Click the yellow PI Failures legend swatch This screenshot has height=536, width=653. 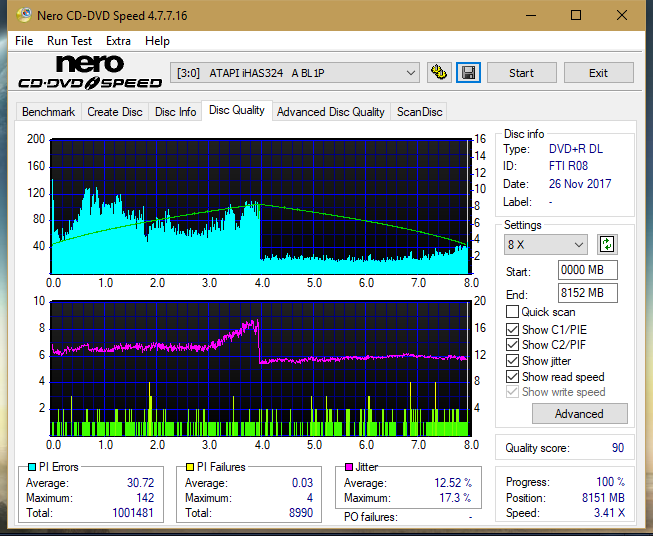(x=190, y=467)
